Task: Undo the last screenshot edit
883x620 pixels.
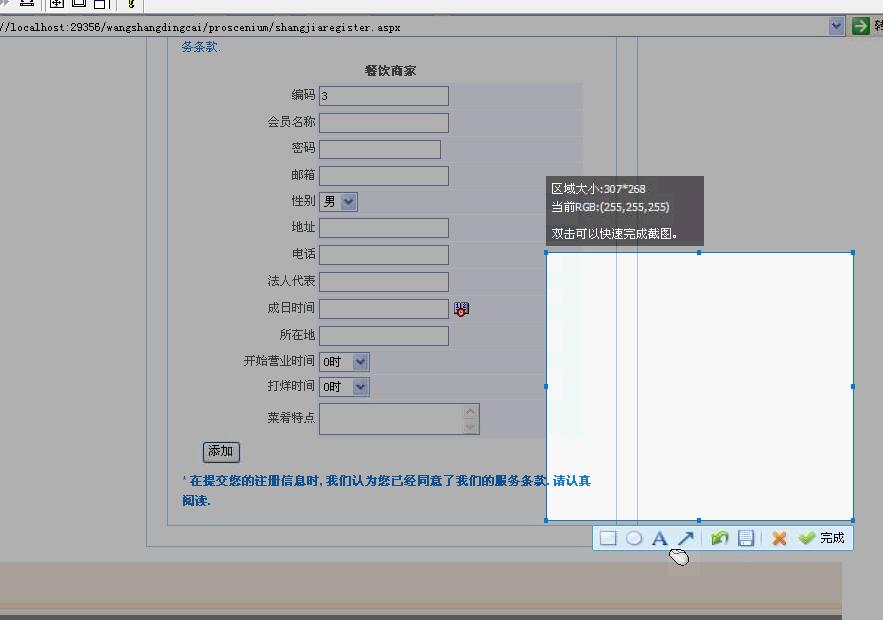Action: click(720, 538)
